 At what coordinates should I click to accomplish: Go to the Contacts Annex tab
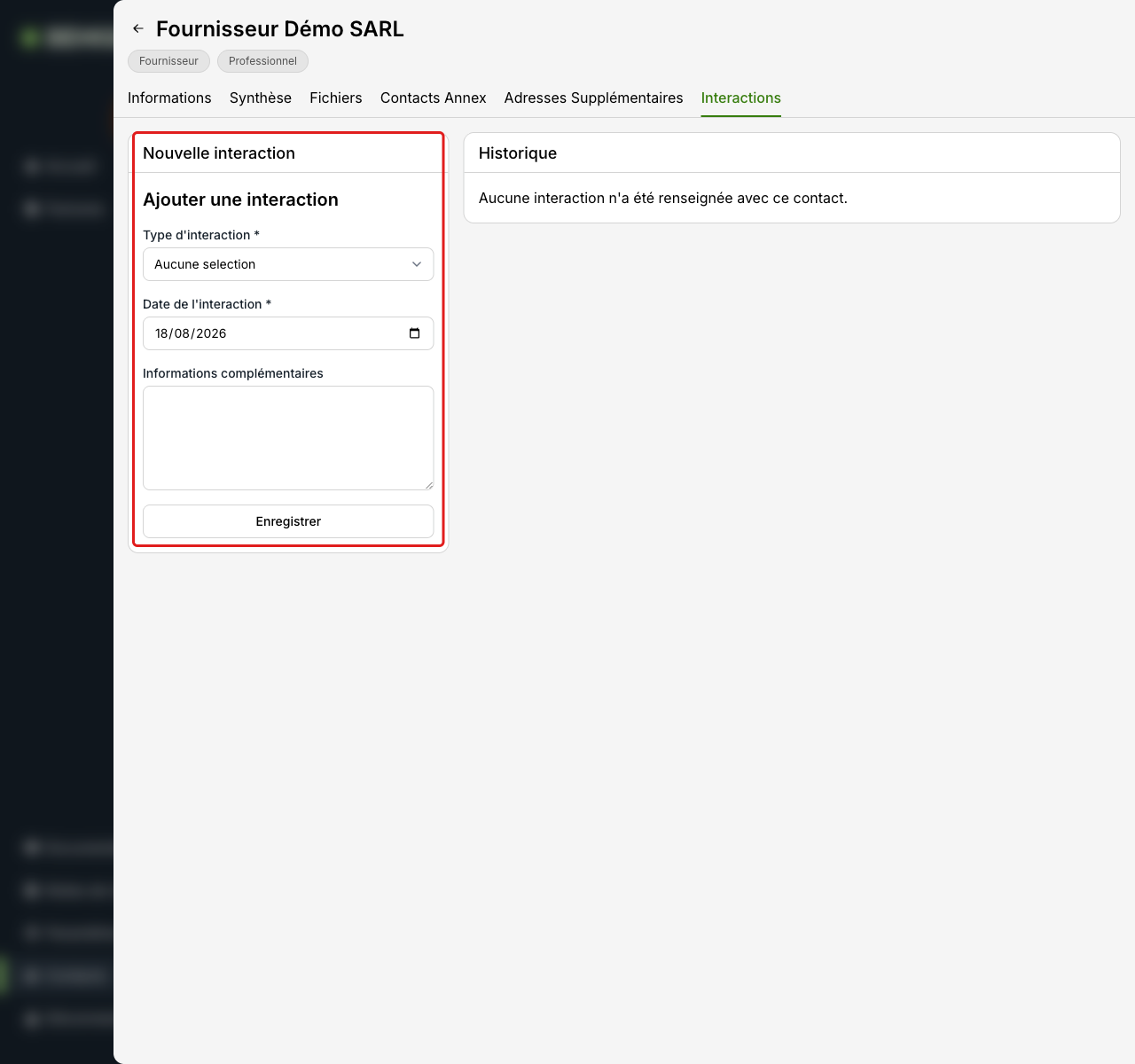pos(434,98)
